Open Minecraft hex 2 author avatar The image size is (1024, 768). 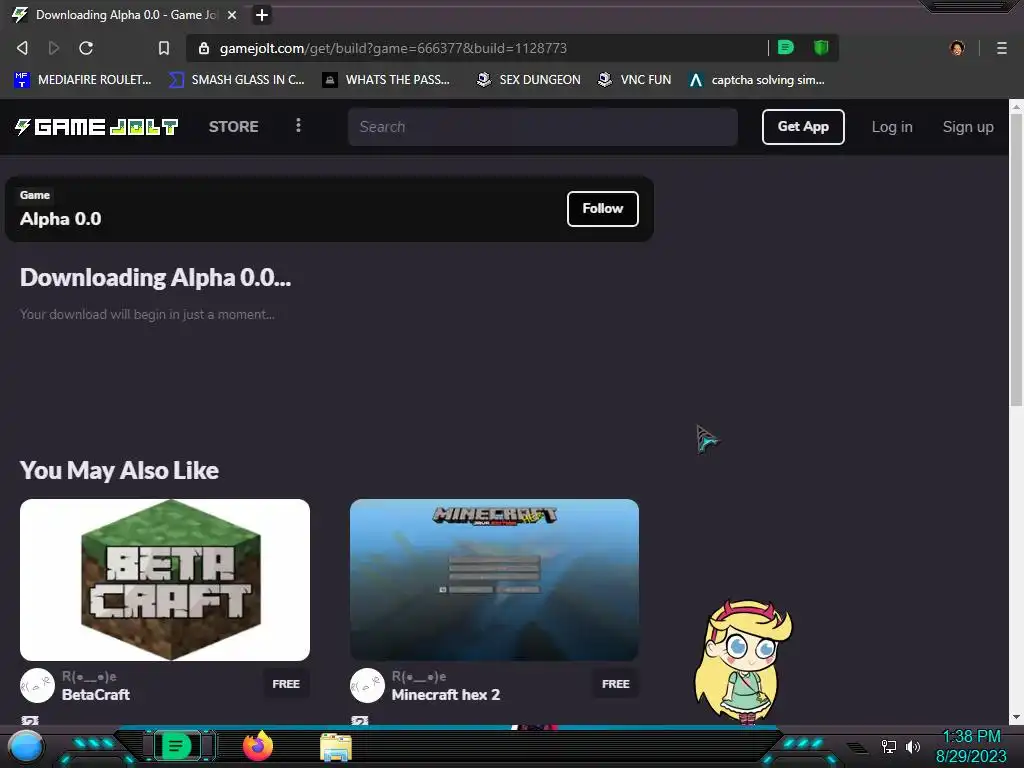point(367,686)
